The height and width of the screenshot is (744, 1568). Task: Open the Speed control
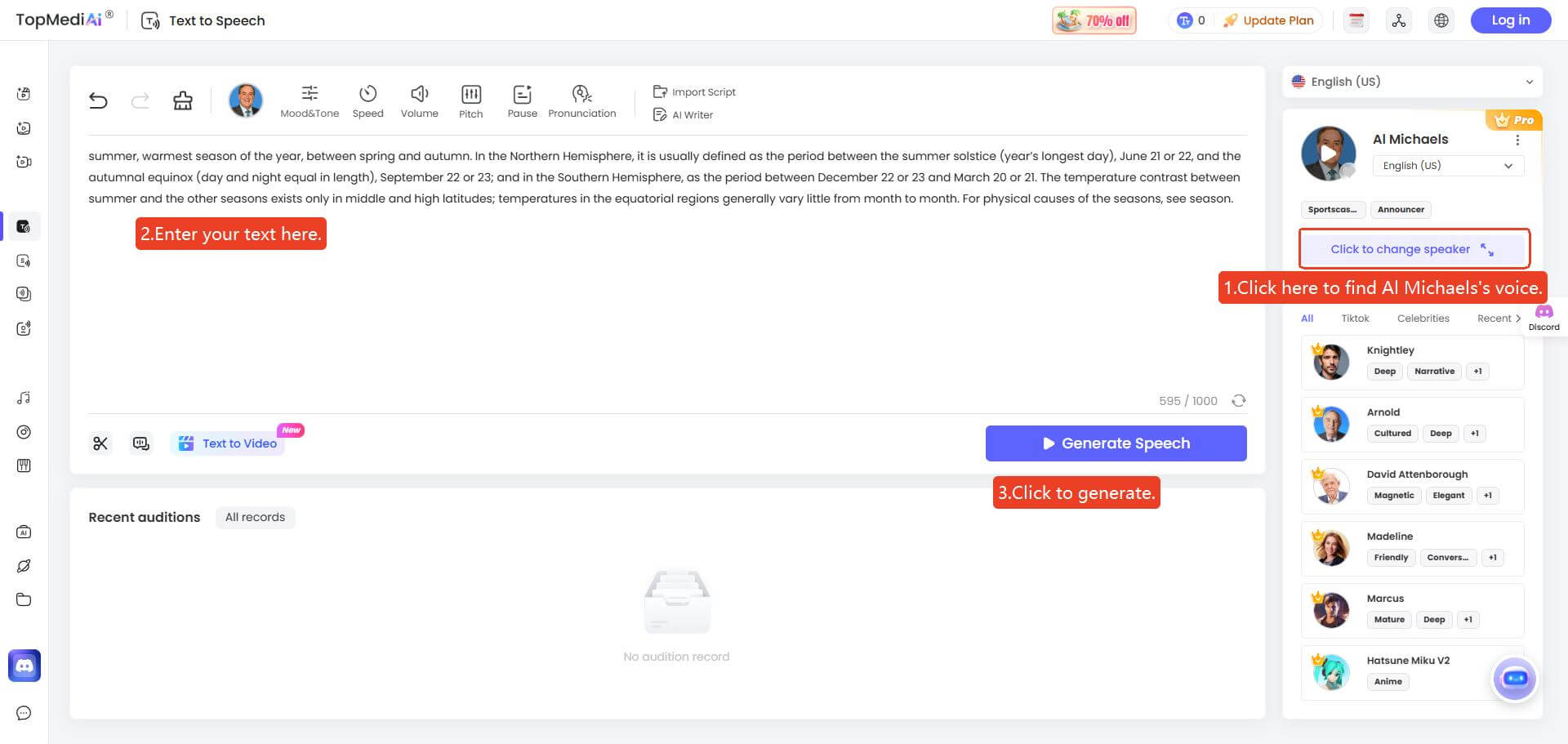click(x=367, y=102)
